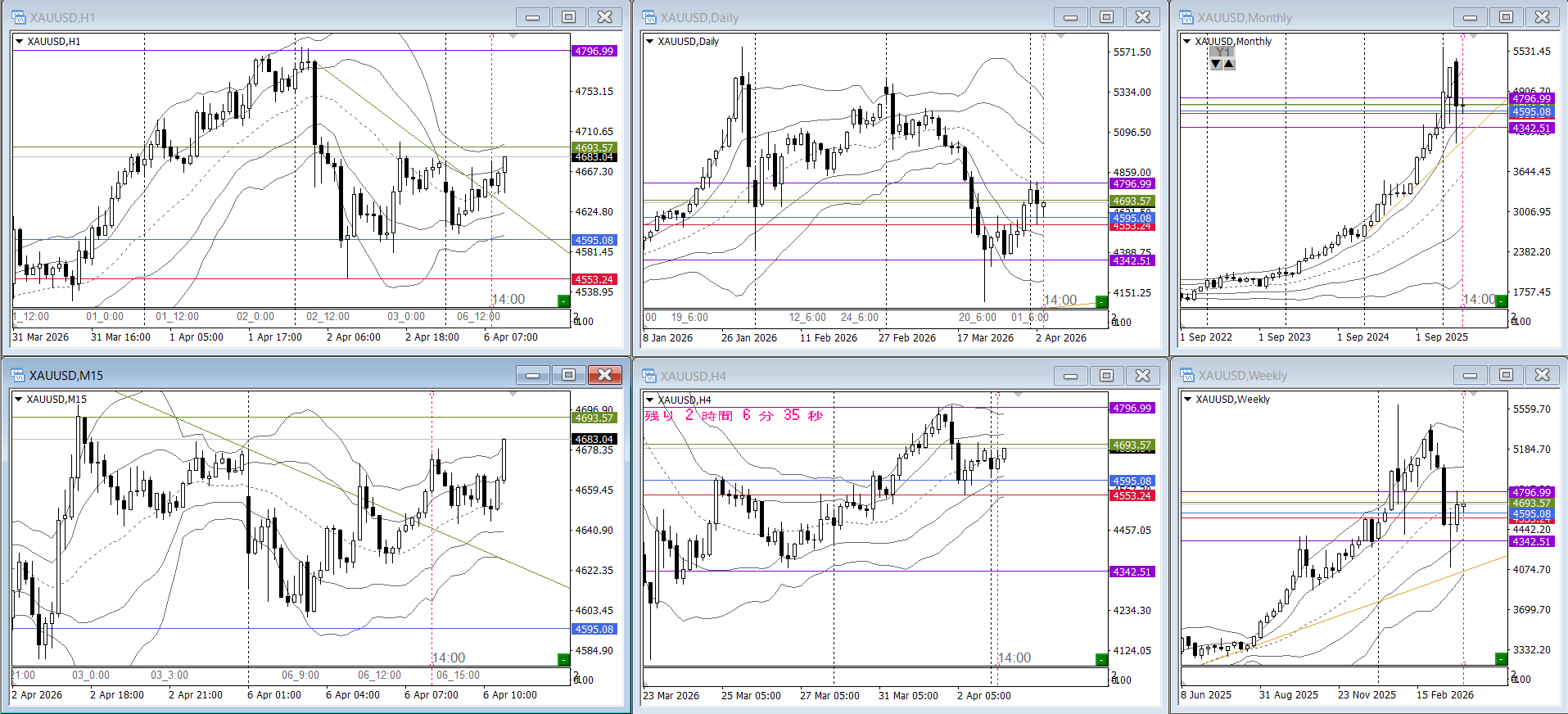Click the XAUUSD,M15 chart window icon
The width and height of the screenshot is (1568, 714).
click(18, 375)
